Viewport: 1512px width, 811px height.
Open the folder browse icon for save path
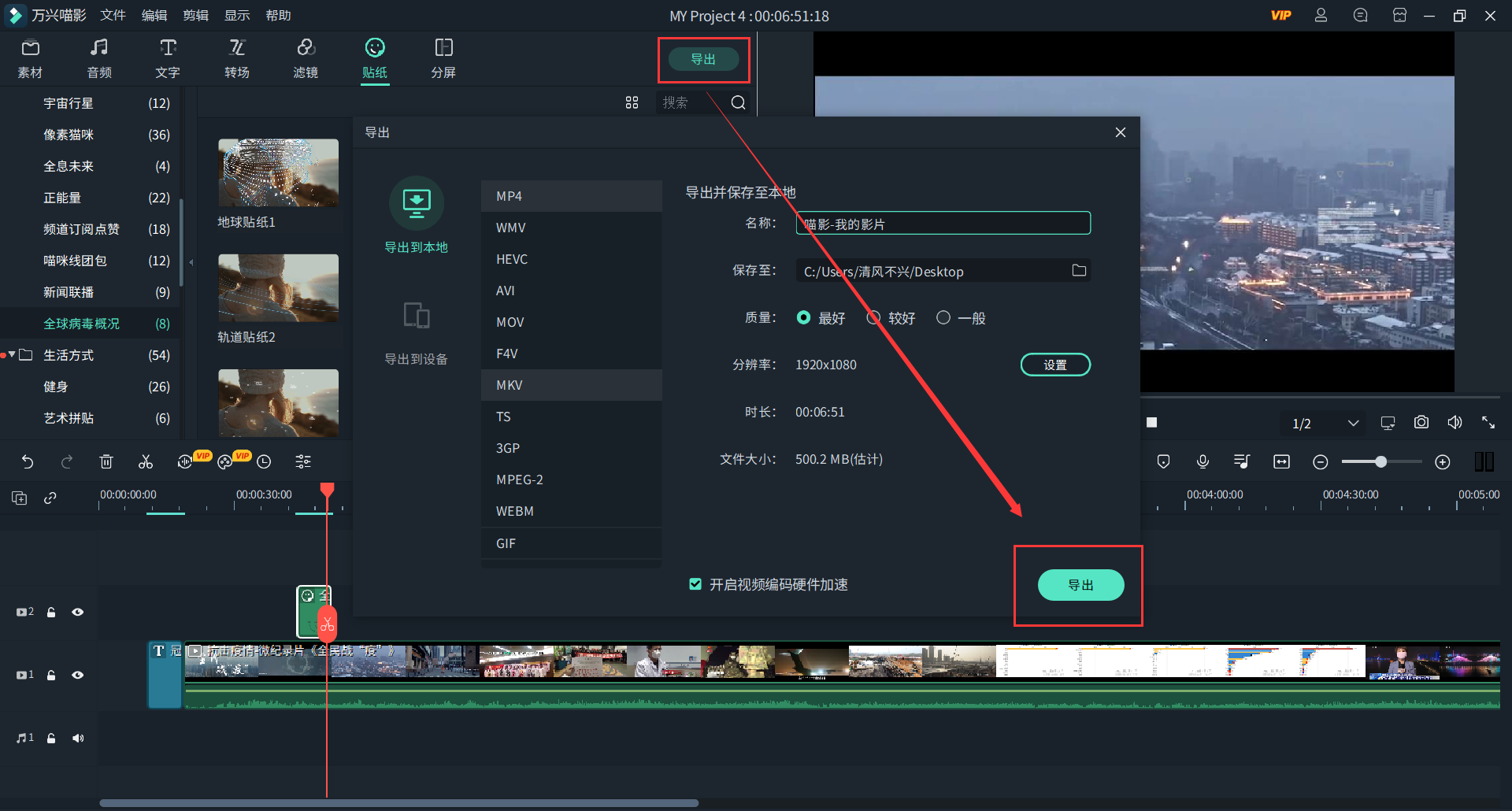point(1079,271)
